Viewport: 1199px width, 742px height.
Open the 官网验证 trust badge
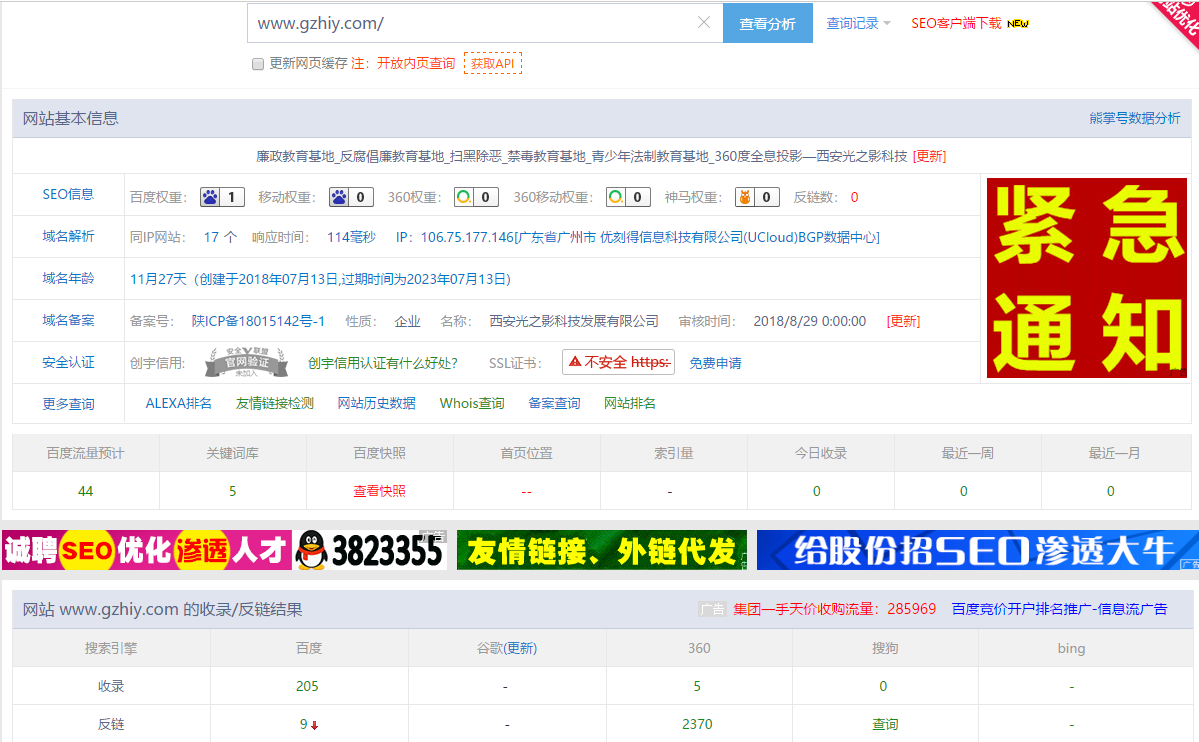pos(246,362)
